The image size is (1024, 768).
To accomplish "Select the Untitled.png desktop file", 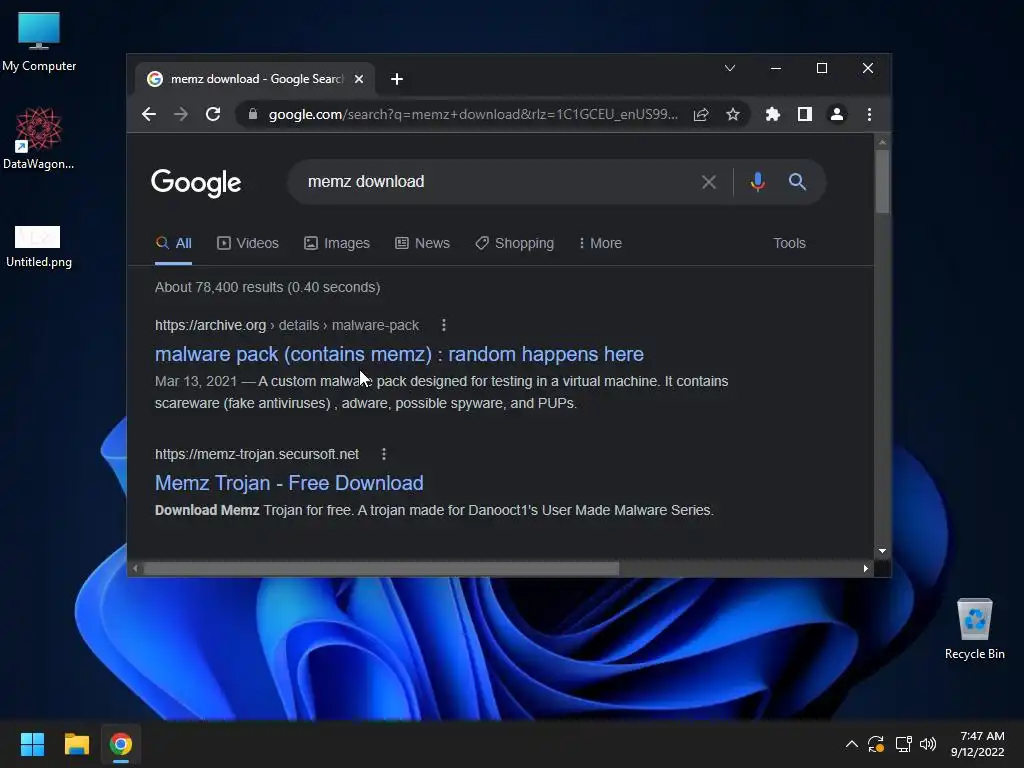I will point(39,247).
